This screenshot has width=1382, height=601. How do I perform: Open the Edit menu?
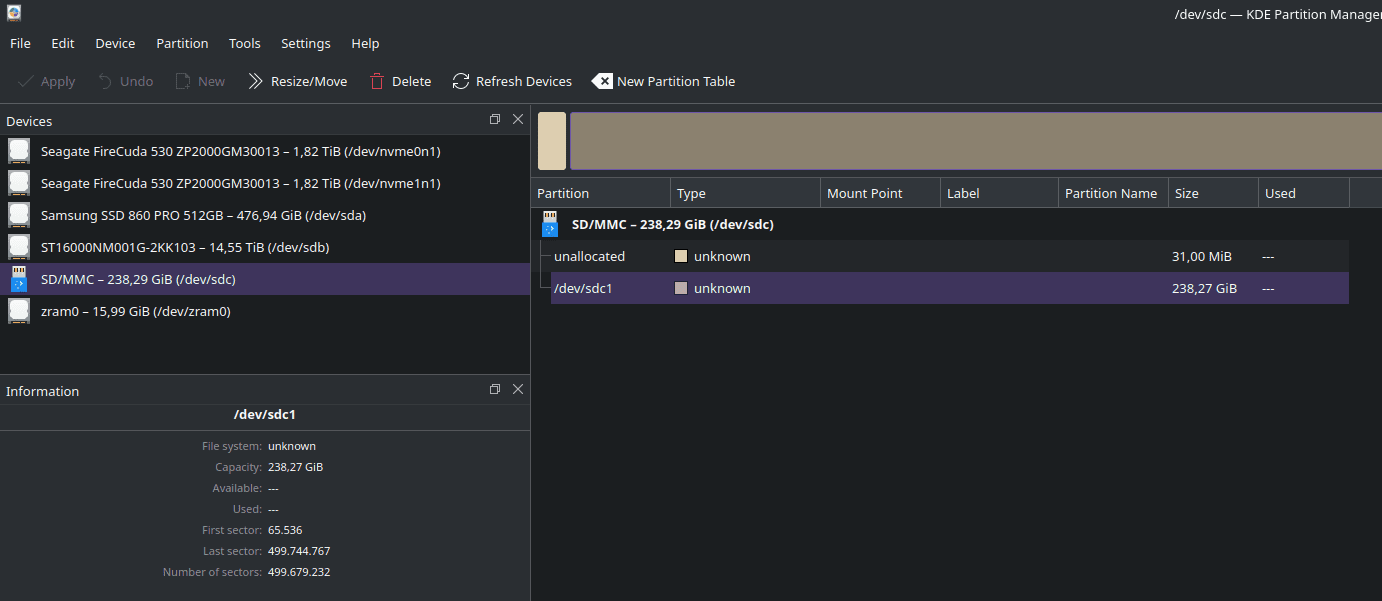tap(63, 43)
